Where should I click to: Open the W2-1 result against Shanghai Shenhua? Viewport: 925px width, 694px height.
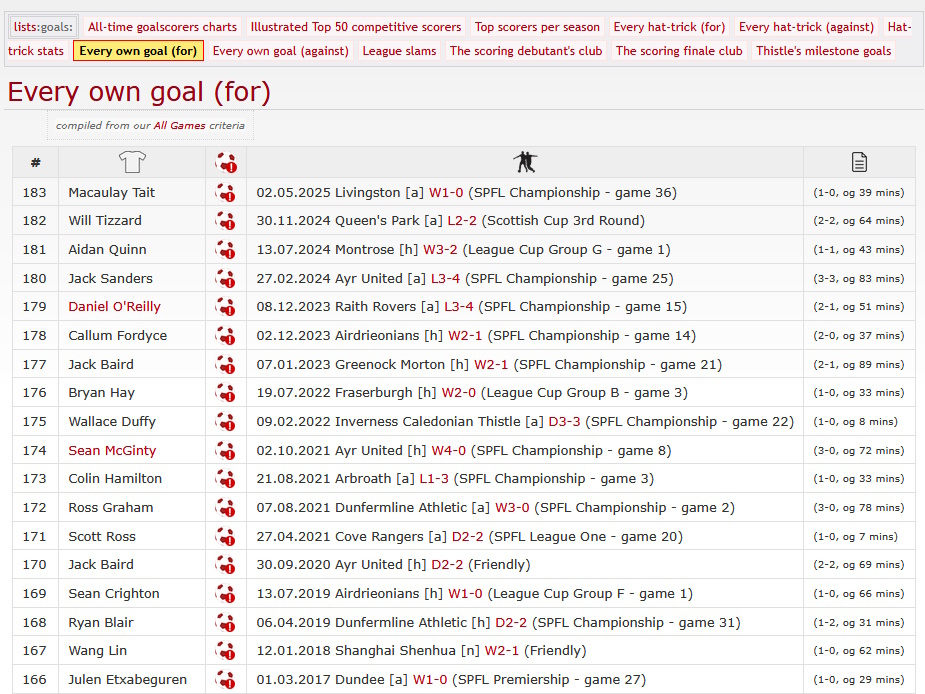click(x=501, y=651)
